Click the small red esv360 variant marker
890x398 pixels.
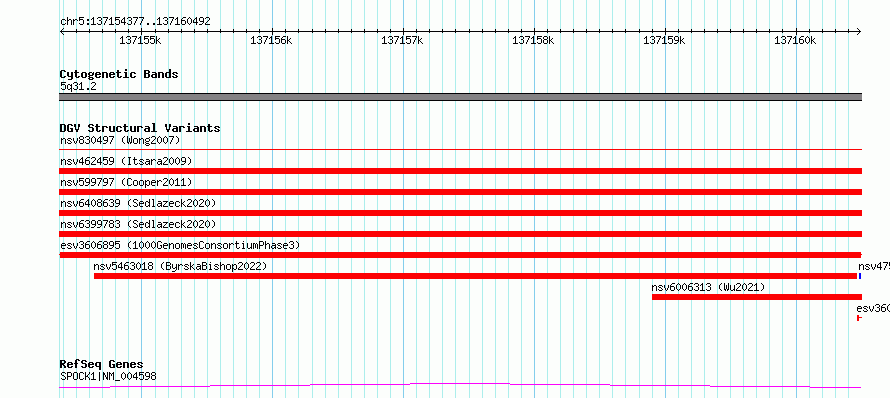click(x=859, y=318)
